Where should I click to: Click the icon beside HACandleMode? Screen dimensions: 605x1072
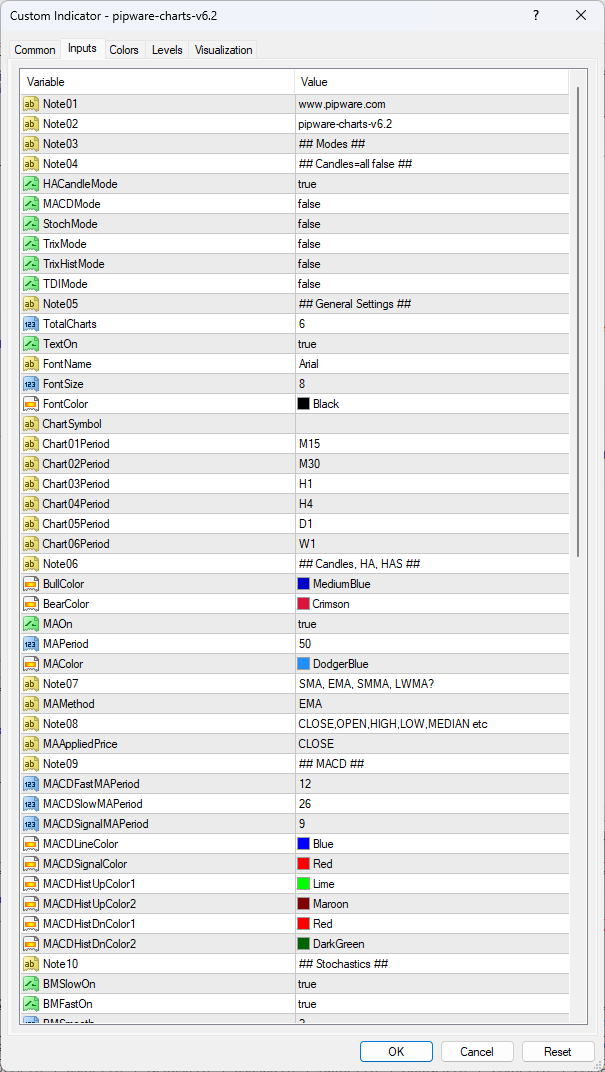coord(30,184)
